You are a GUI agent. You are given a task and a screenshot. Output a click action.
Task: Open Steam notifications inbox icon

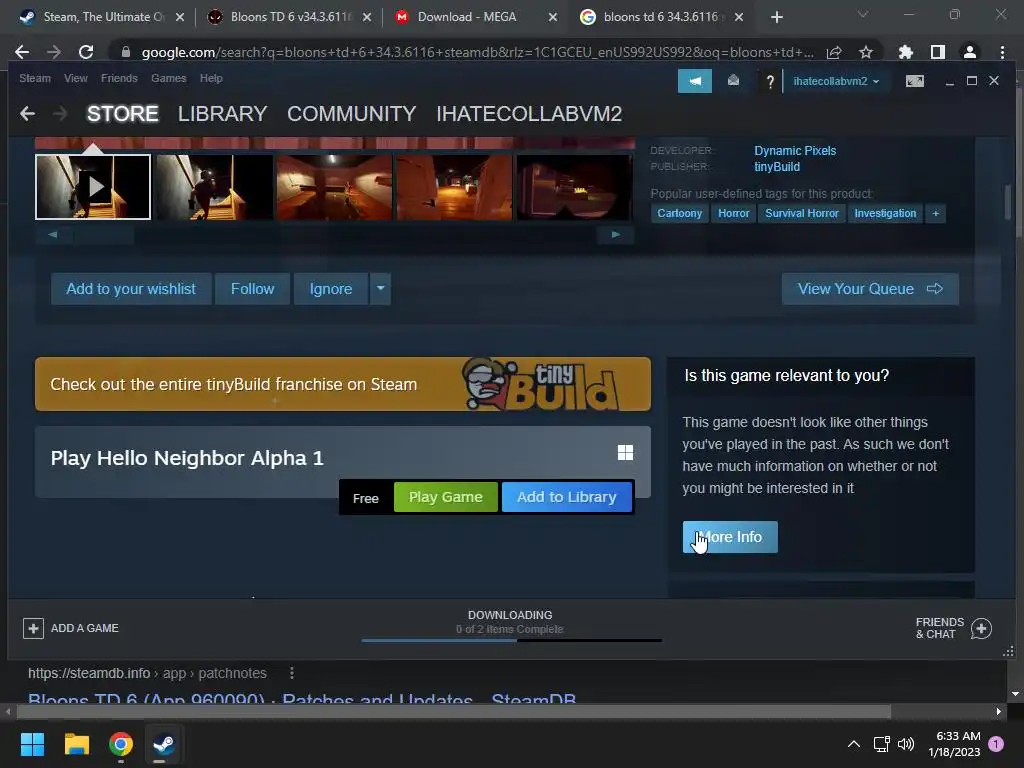point(733,80)
